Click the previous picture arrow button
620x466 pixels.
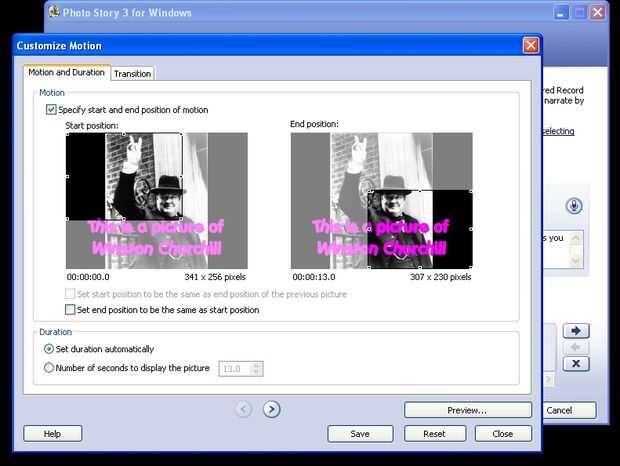(x=244, y=409)
